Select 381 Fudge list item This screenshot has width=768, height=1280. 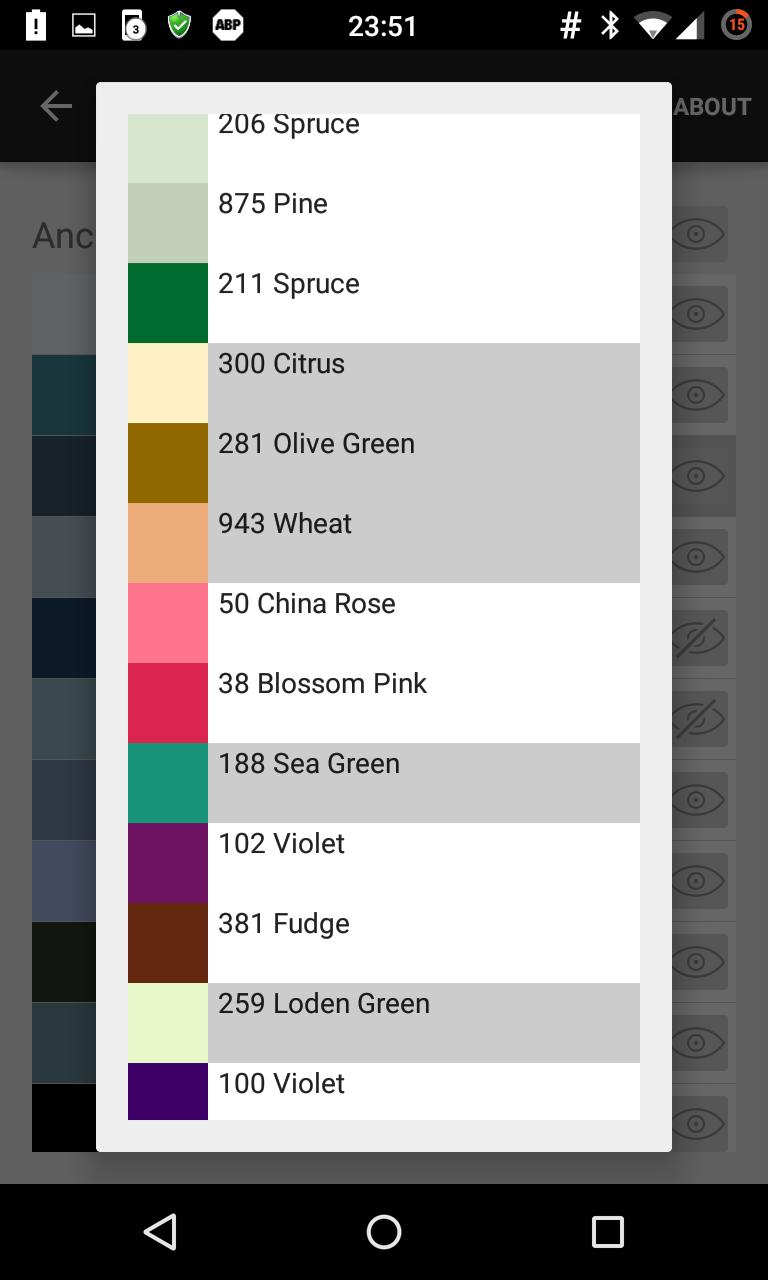click(384, 943)
